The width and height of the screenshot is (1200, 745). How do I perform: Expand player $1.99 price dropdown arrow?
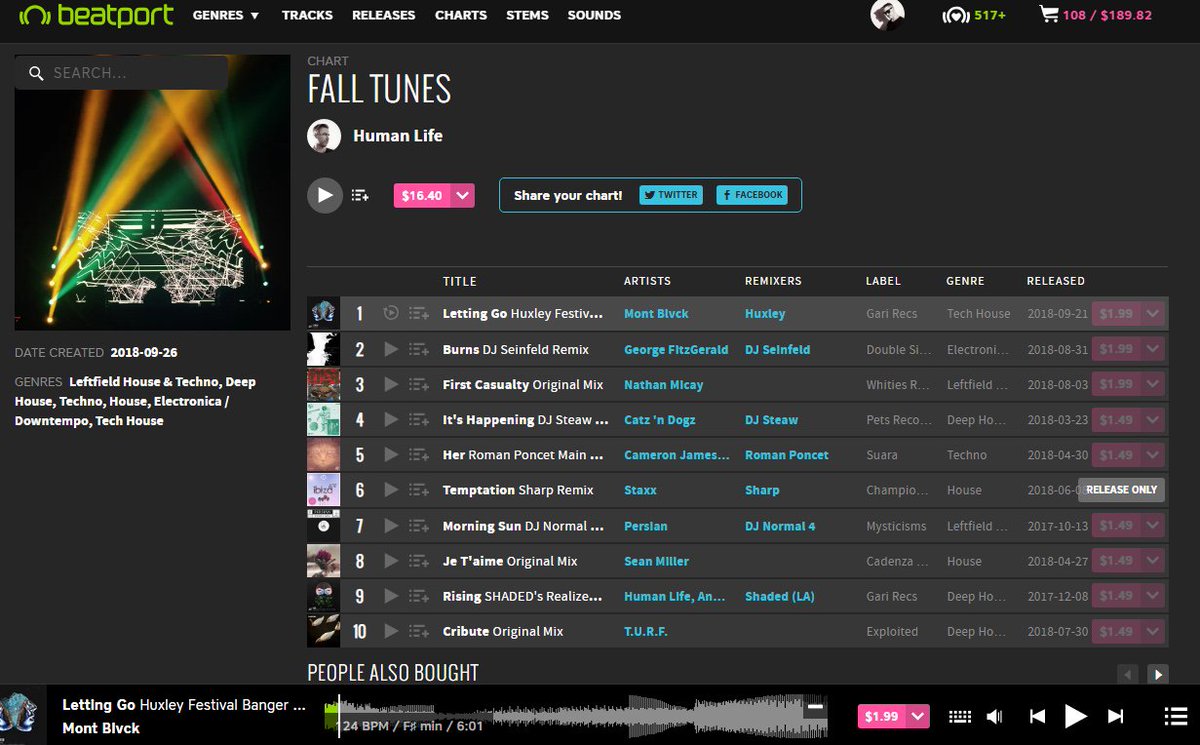918,716
